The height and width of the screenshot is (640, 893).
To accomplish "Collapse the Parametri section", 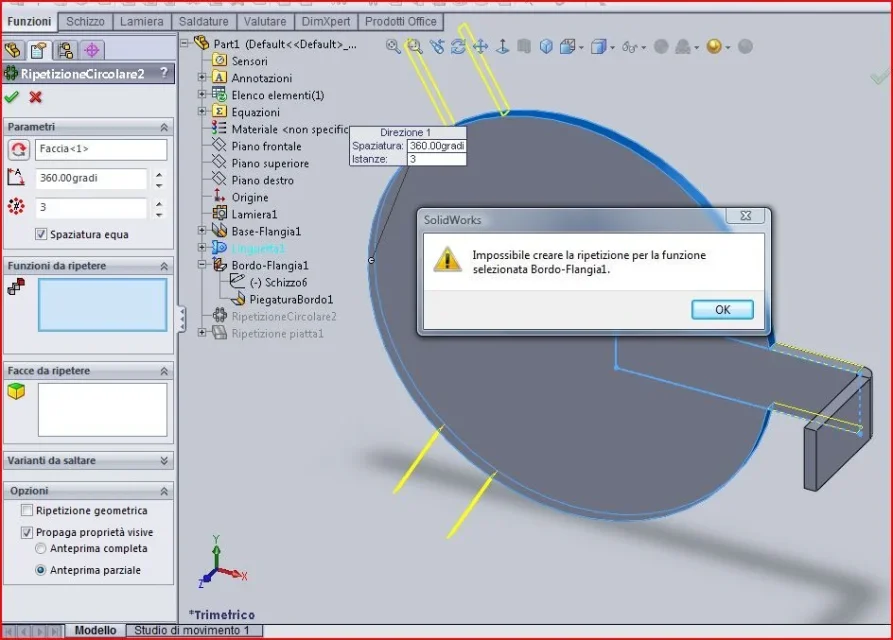I will tap(164, 127).
